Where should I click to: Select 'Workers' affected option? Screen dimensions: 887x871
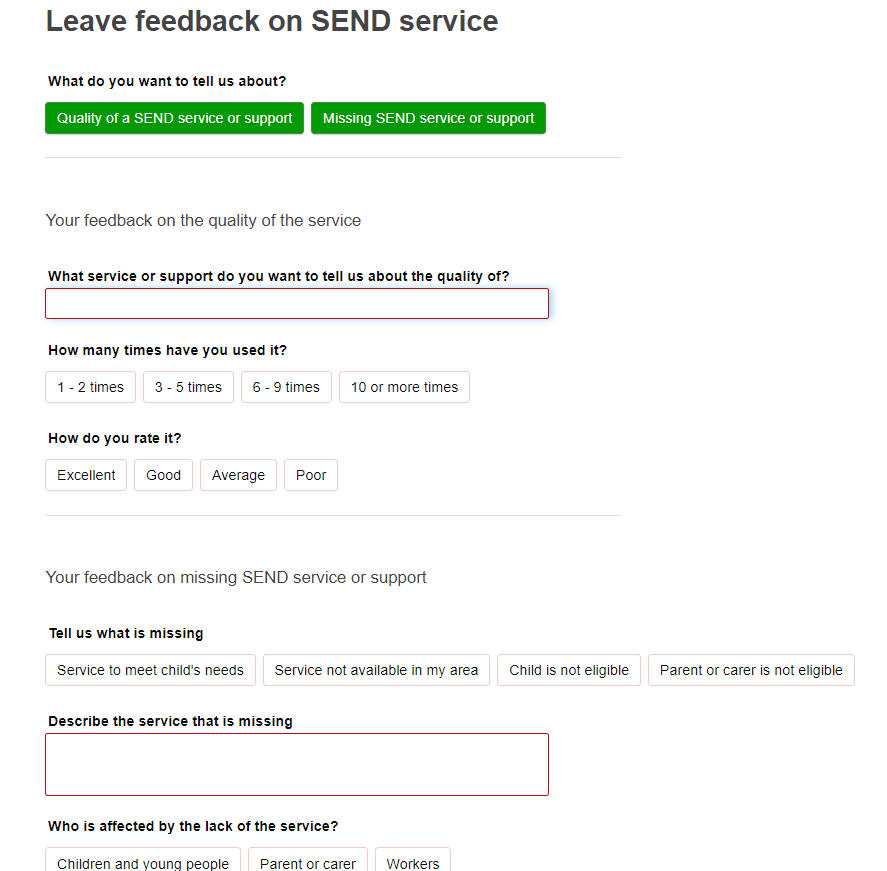pyautogui.click(x=413, y=862)
